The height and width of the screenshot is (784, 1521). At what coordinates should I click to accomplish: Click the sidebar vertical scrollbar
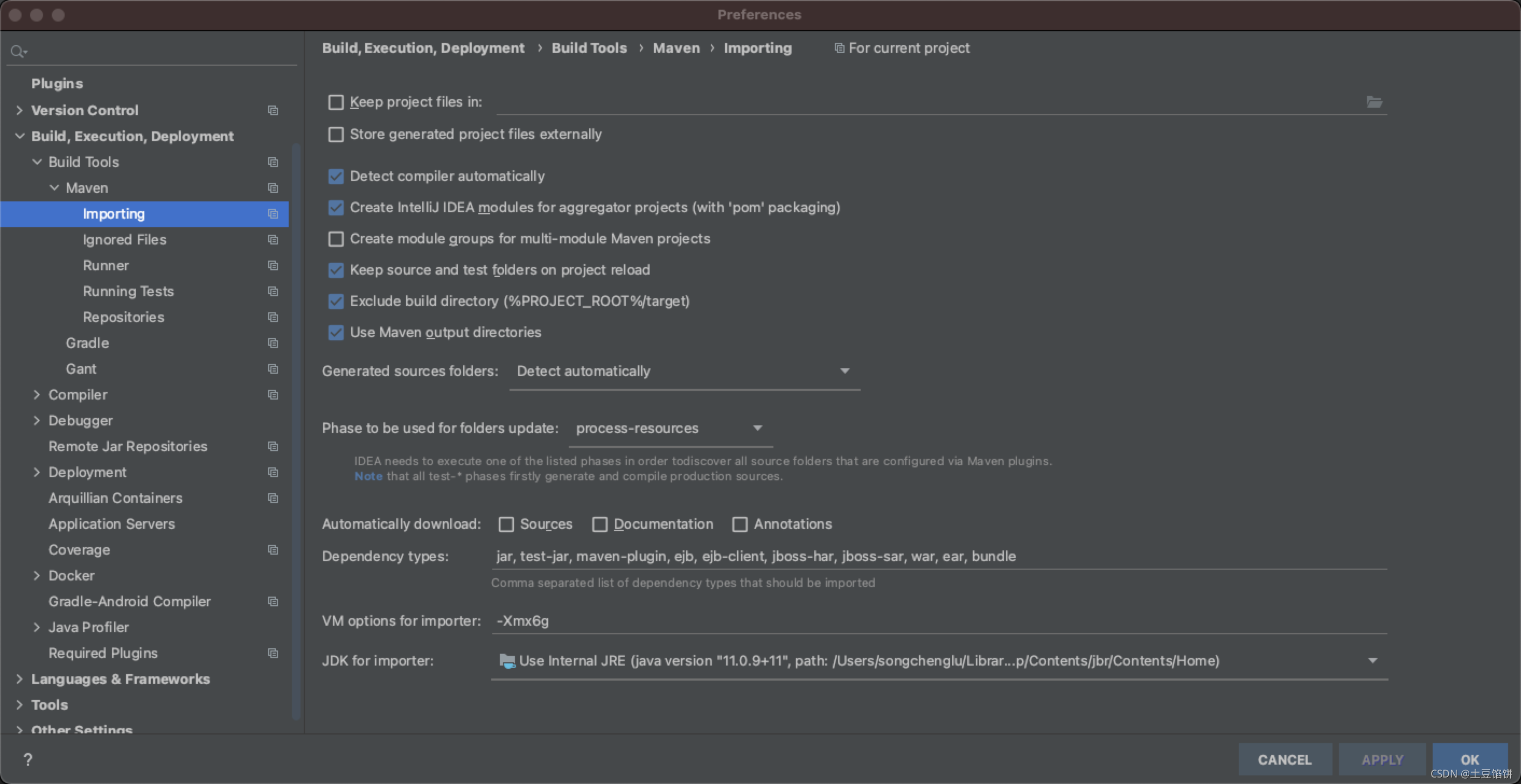(296, 431)
